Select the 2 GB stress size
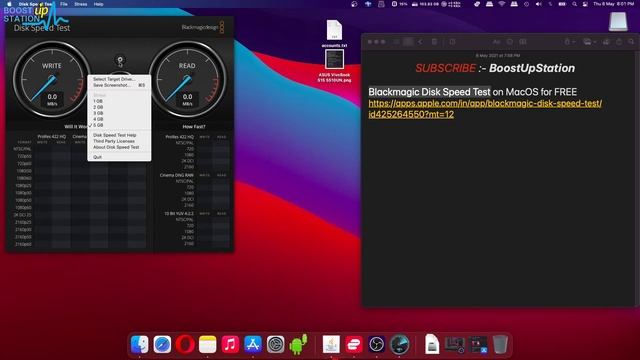 click(x=119, y=107)
